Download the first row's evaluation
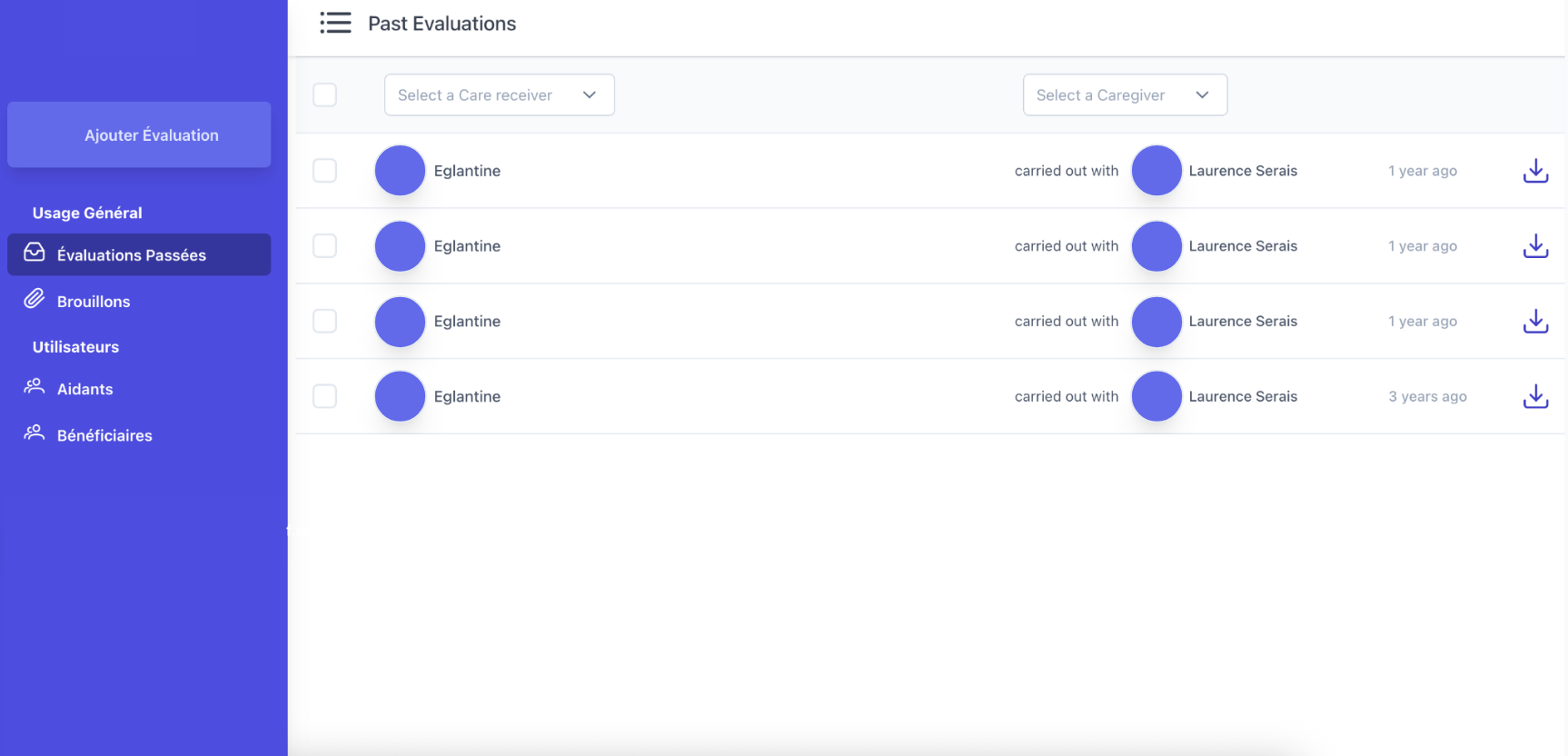The image size is (1568, 756). pyautogui.click(x=1535, y=171)
